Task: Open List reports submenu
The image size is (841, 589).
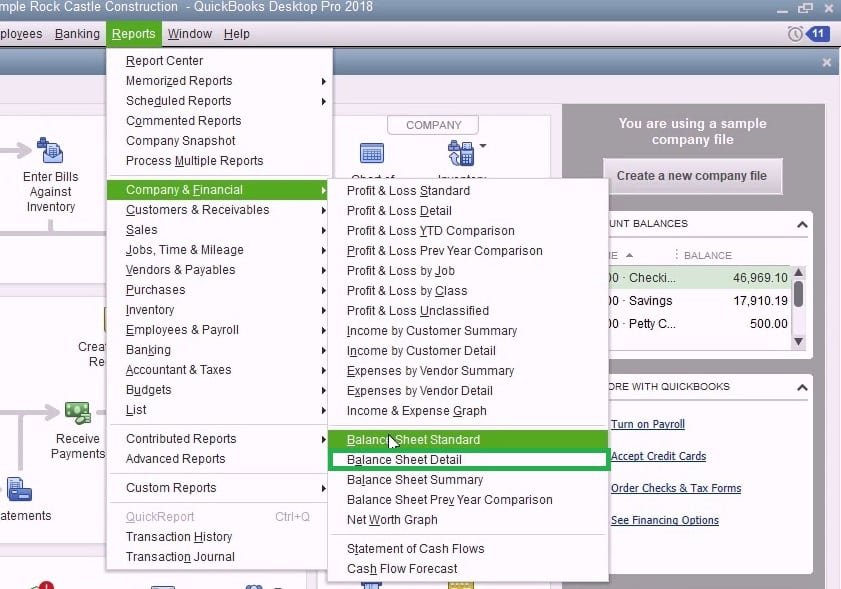Action: (219, 410)
